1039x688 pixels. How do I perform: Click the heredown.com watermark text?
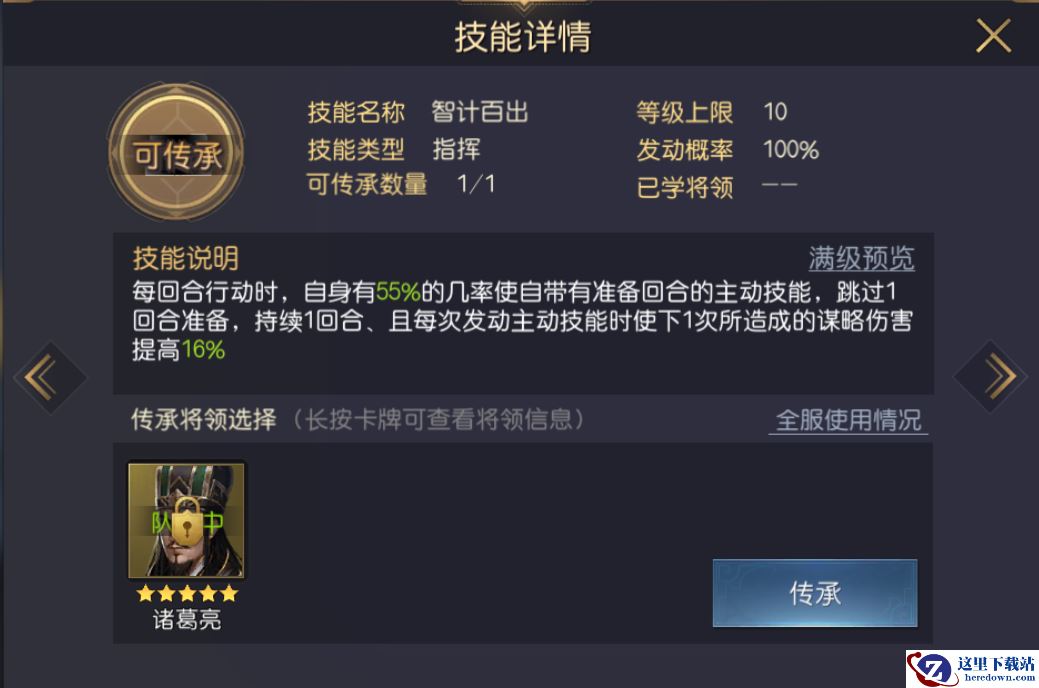[x=999, y=678]
